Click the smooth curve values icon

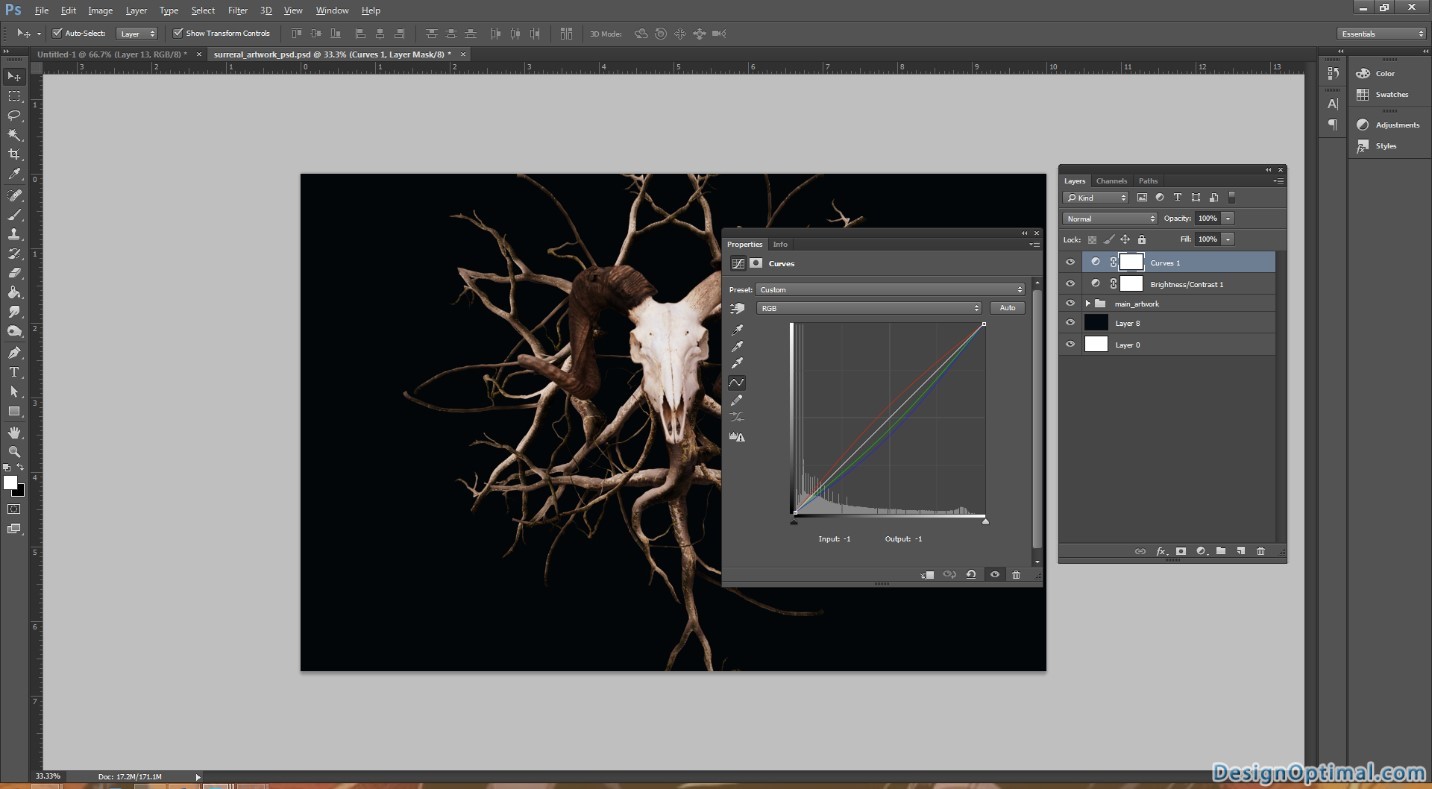[737, 417]
